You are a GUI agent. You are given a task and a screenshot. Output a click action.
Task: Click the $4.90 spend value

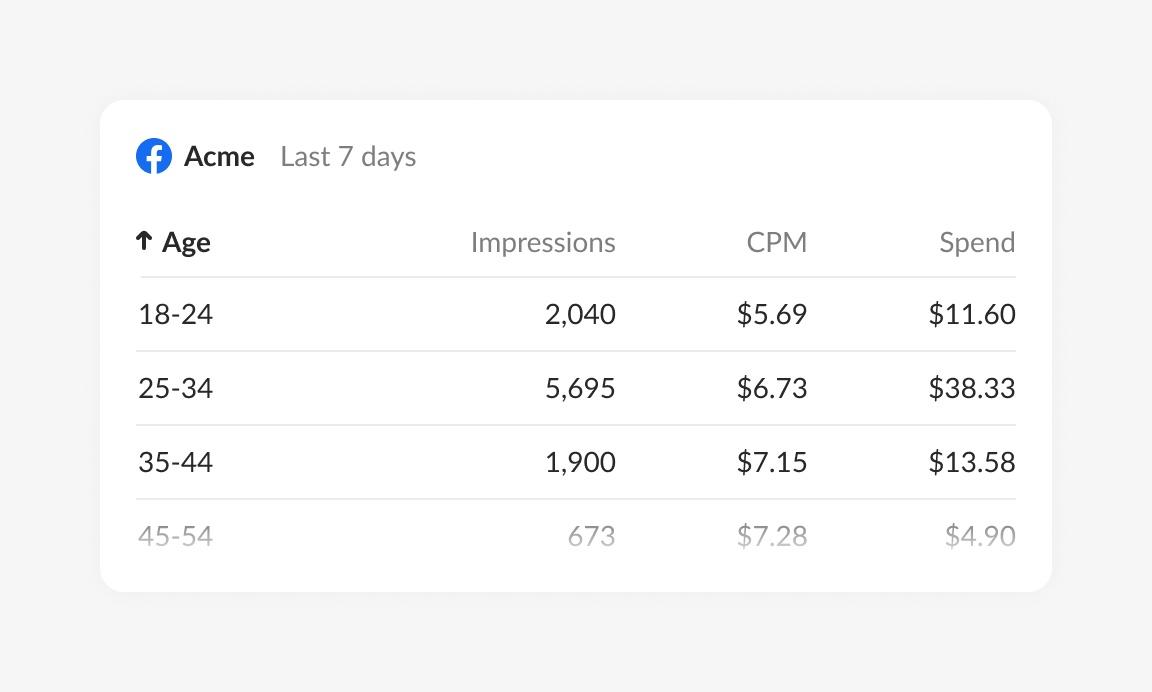click(980, 536)
